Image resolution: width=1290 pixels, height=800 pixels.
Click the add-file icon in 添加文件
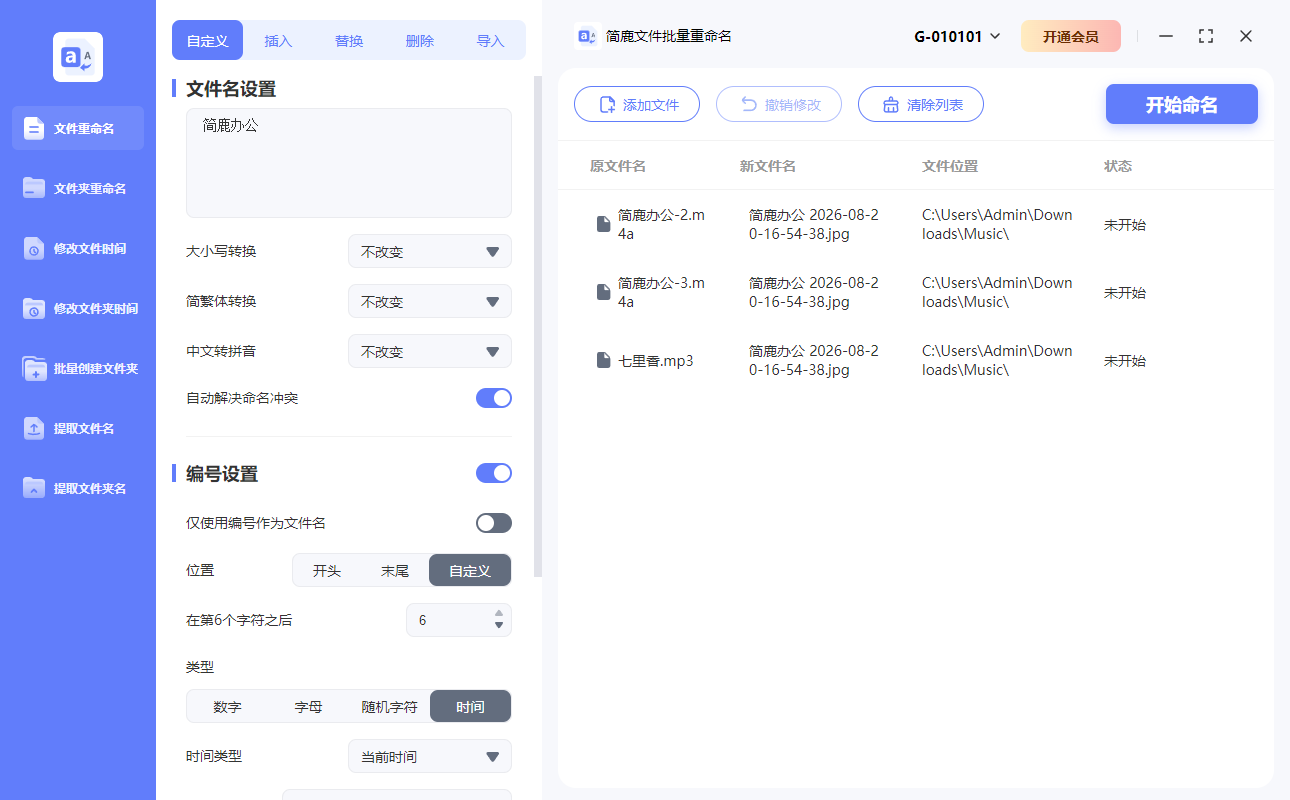click(607, 105)
